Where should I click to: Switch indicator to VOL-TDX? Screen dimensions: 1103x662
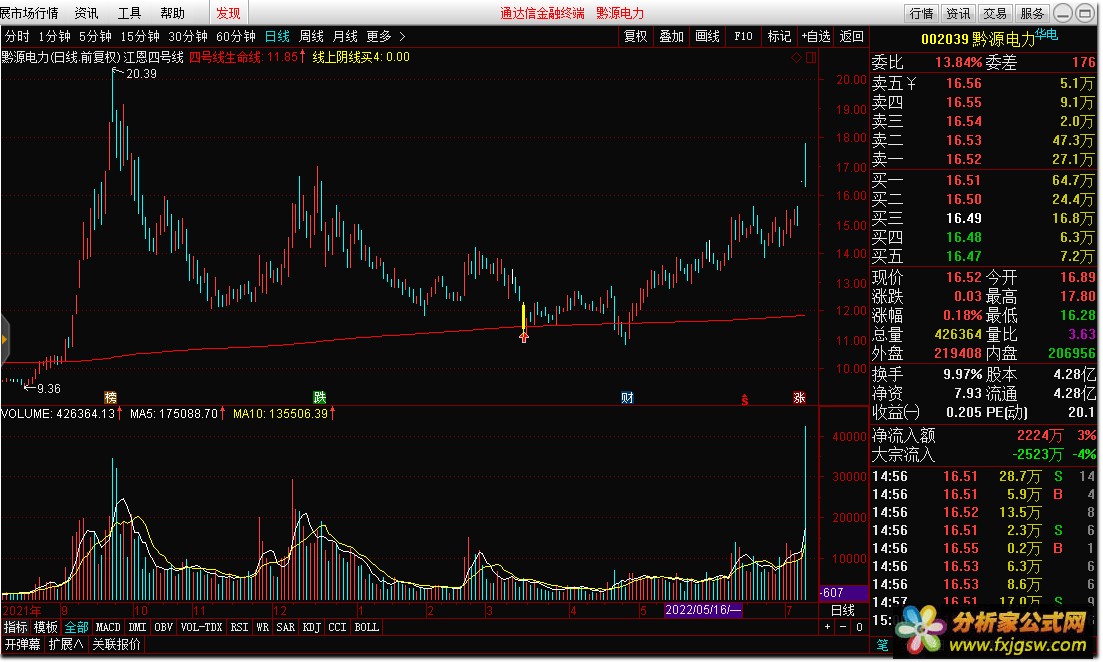[201, 627]
